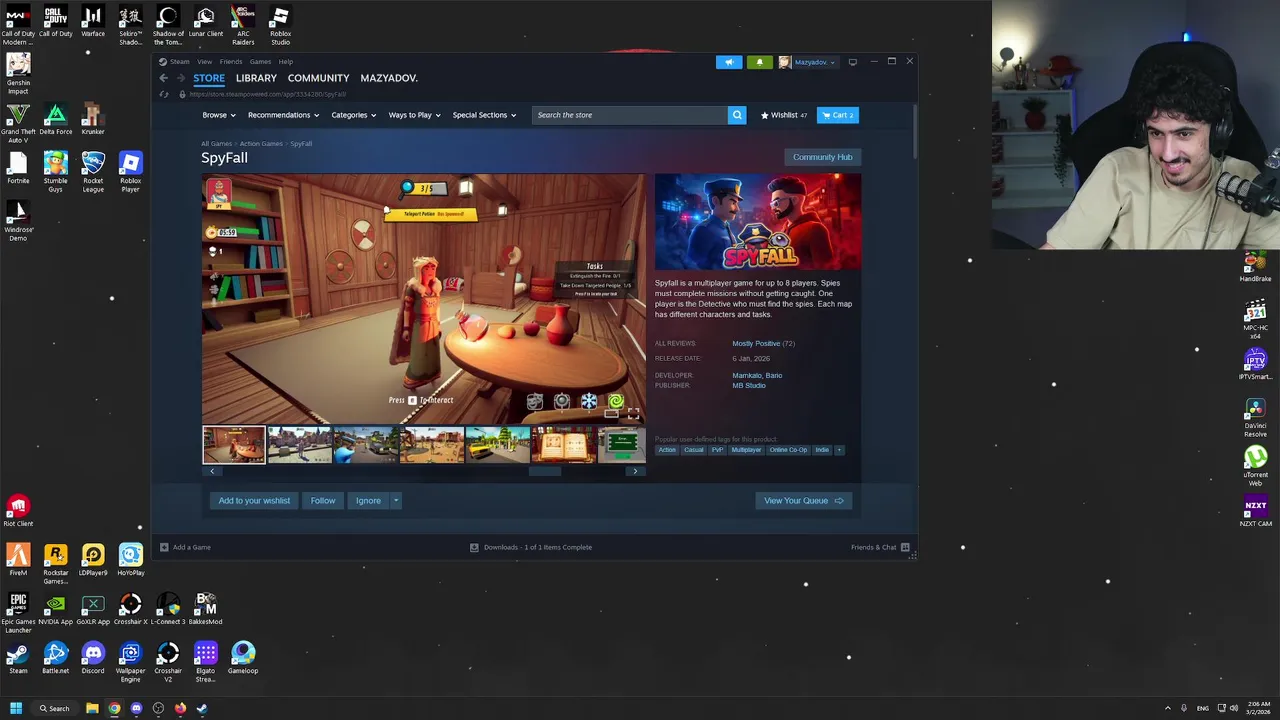The width and height of the screenshot is (1280, 720).
Task: Select the Multiplayer tag
Action: [x=746, y=450]
